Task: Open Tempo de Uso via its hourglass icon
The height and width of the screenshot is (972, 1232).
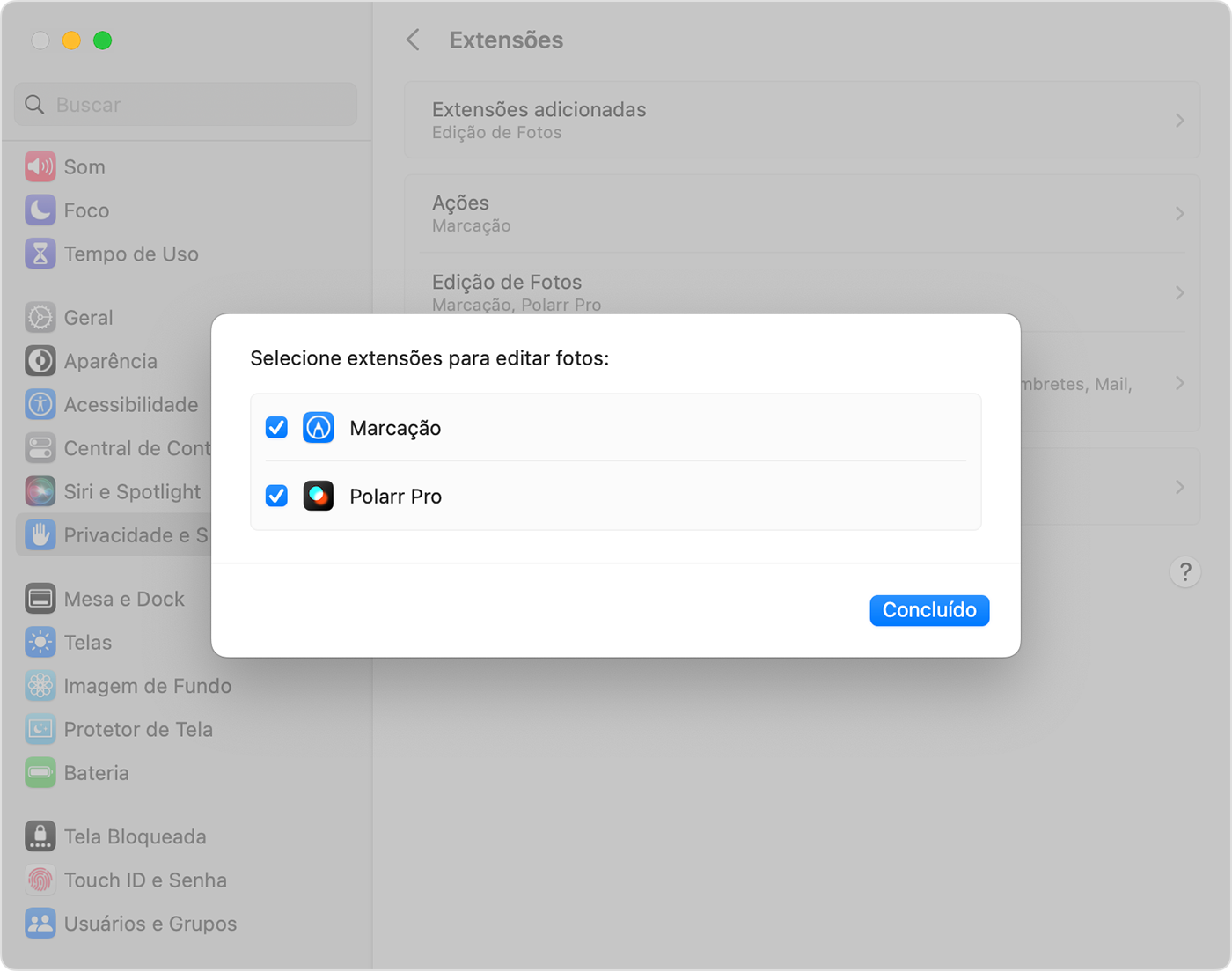Action: click(40, 254)
